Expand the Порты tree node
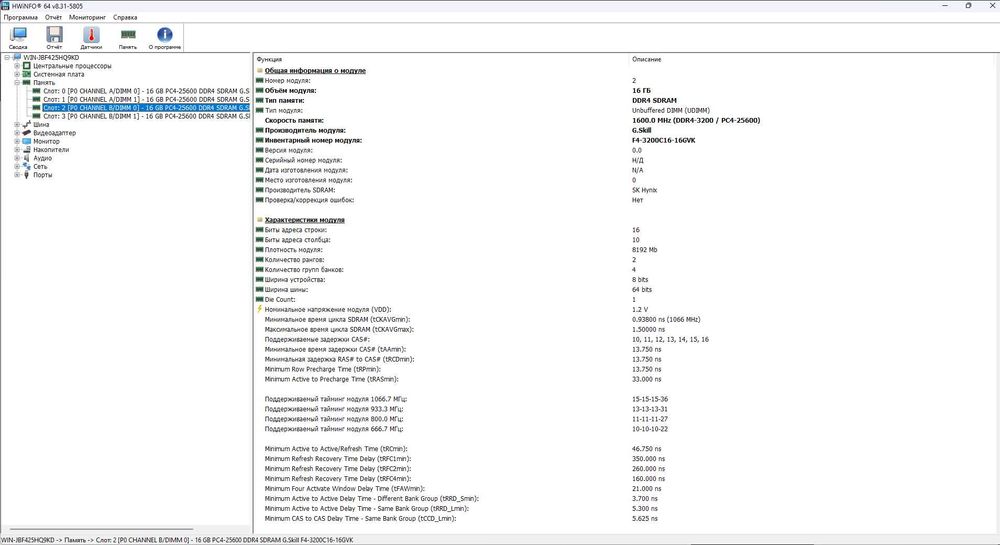Viewport: 1000px width, 545px height. click(x=17, y=175)
